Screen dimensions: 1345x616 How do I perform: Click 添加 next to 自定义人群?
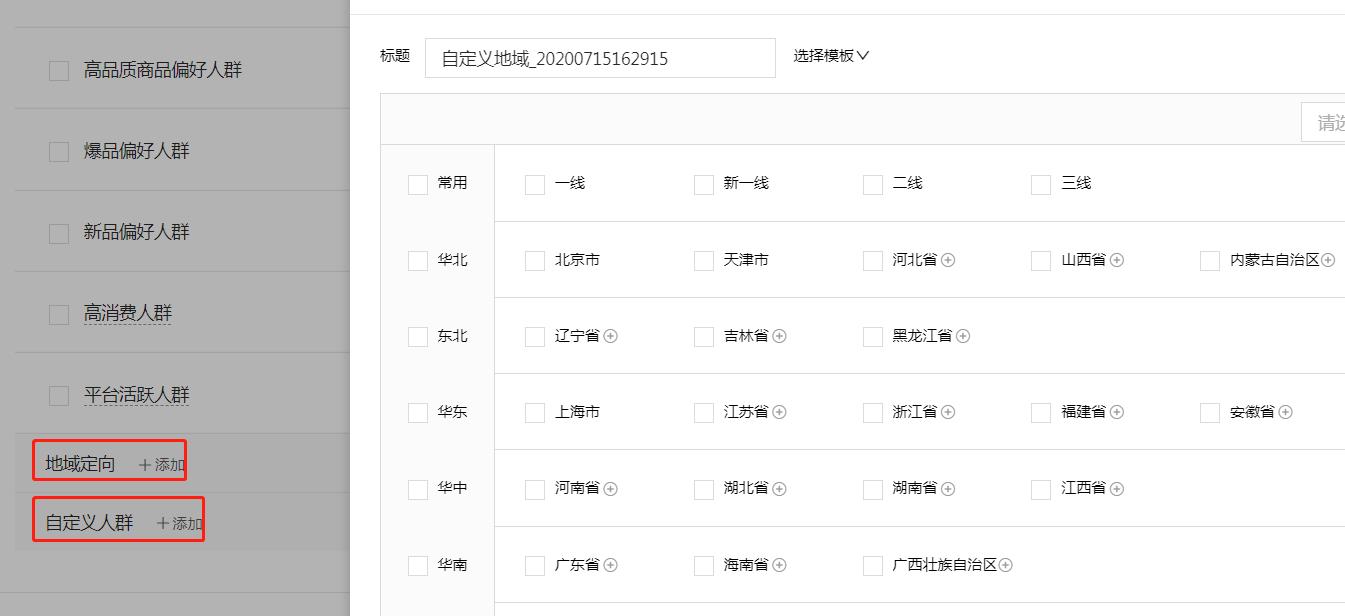point(178,522)
